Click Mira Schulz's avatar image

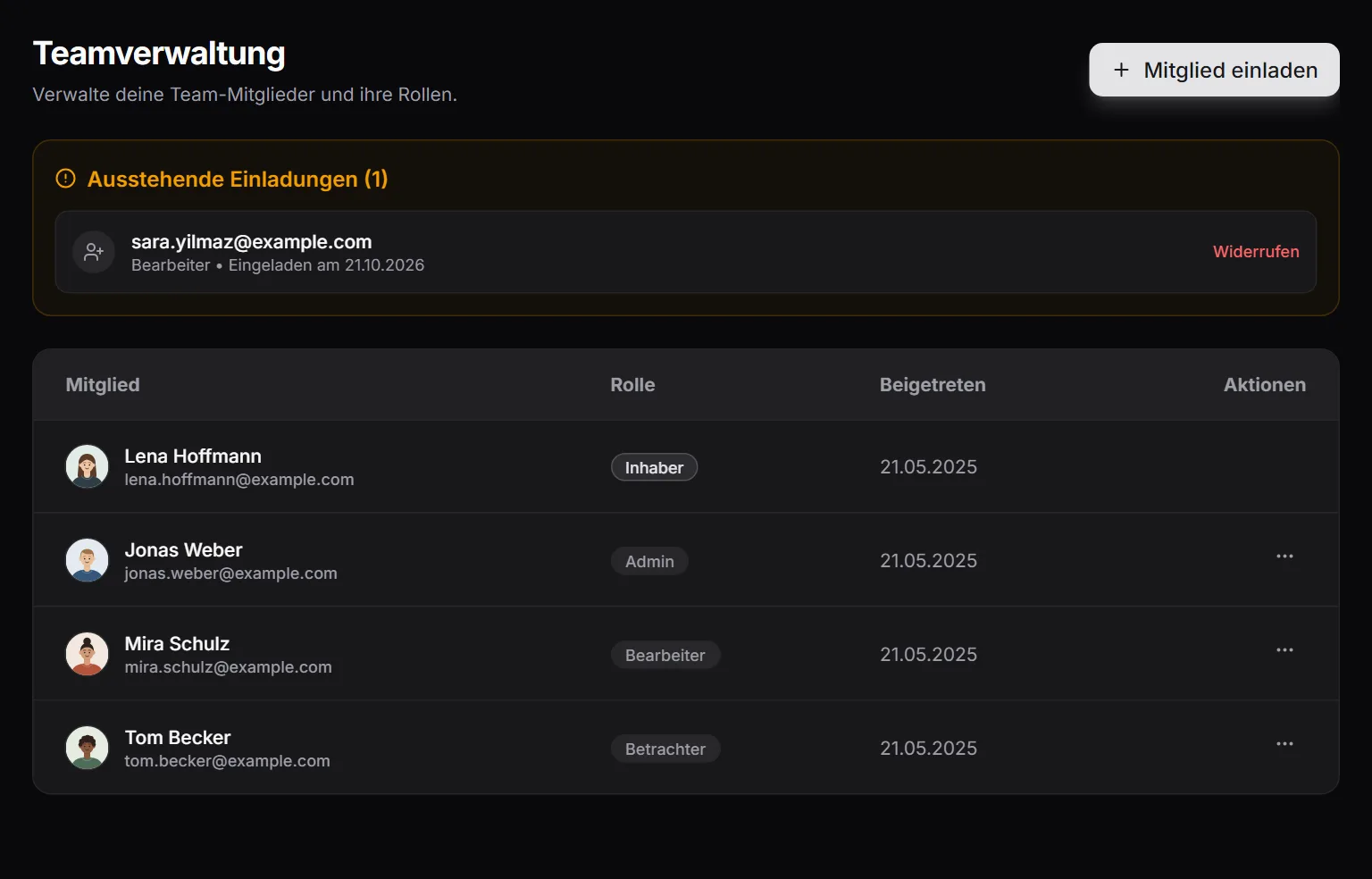pyautogui.click(x=88, y=654)
